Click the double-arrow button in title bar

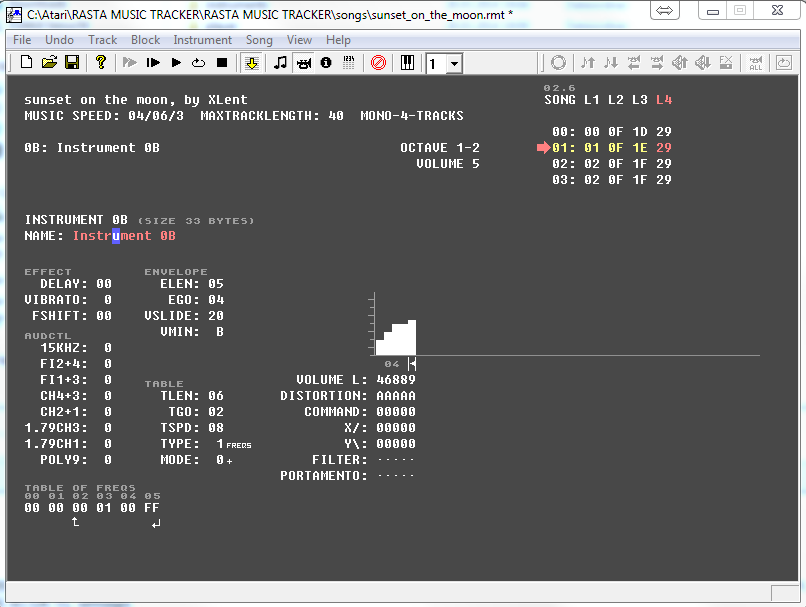click(665, 10)
